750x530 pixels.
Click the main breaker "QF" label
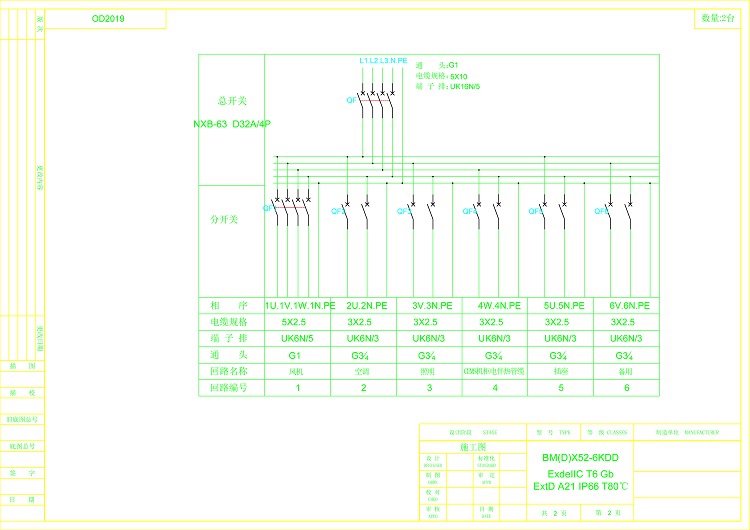click(x=351, y=100)
